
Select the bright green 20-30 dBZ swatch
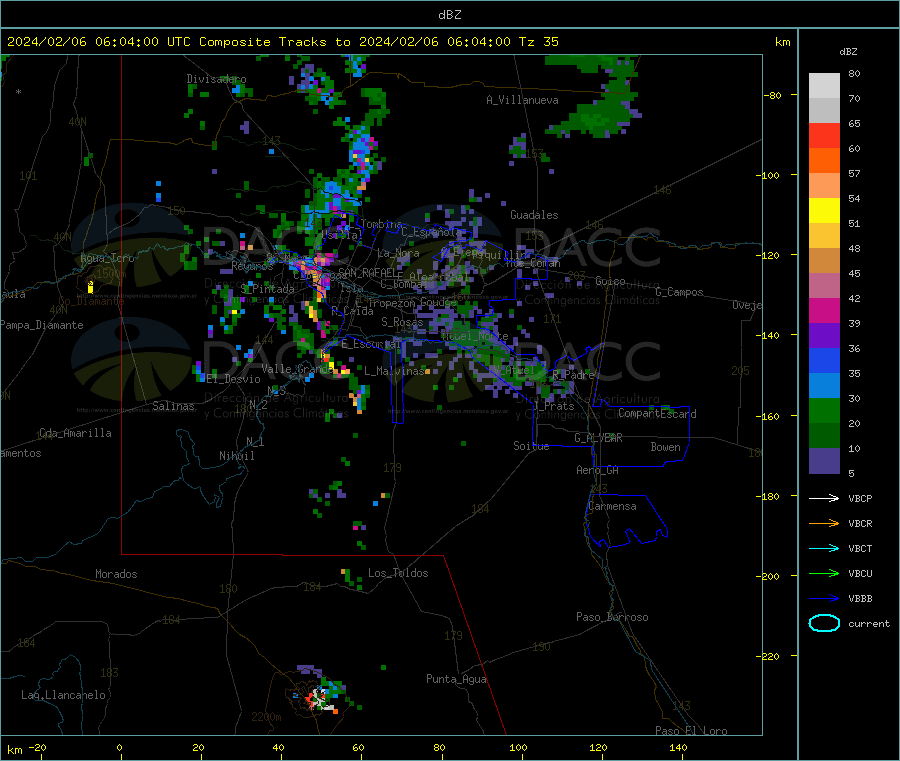point(824,410)
